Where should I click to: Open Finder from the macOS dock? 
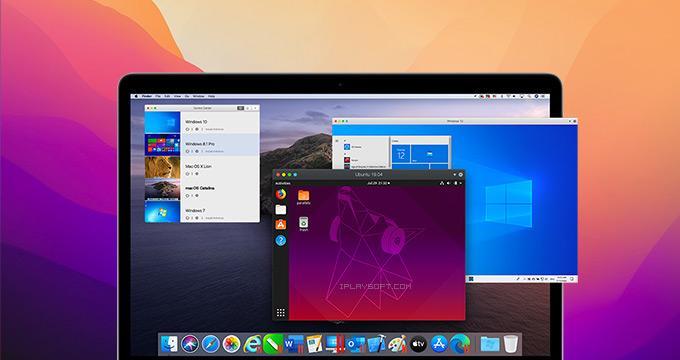coord(169,344)
